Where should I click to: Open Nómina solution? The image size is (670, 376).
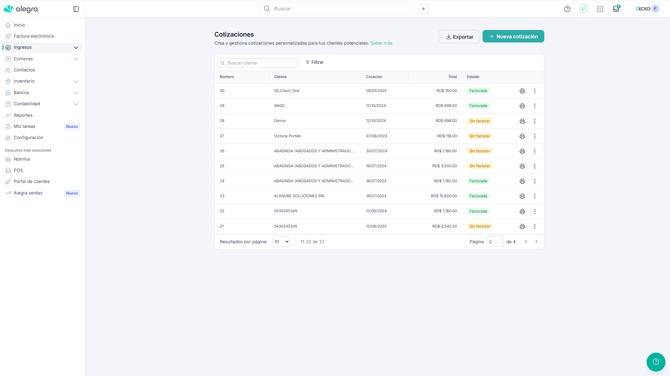point(22,159)
